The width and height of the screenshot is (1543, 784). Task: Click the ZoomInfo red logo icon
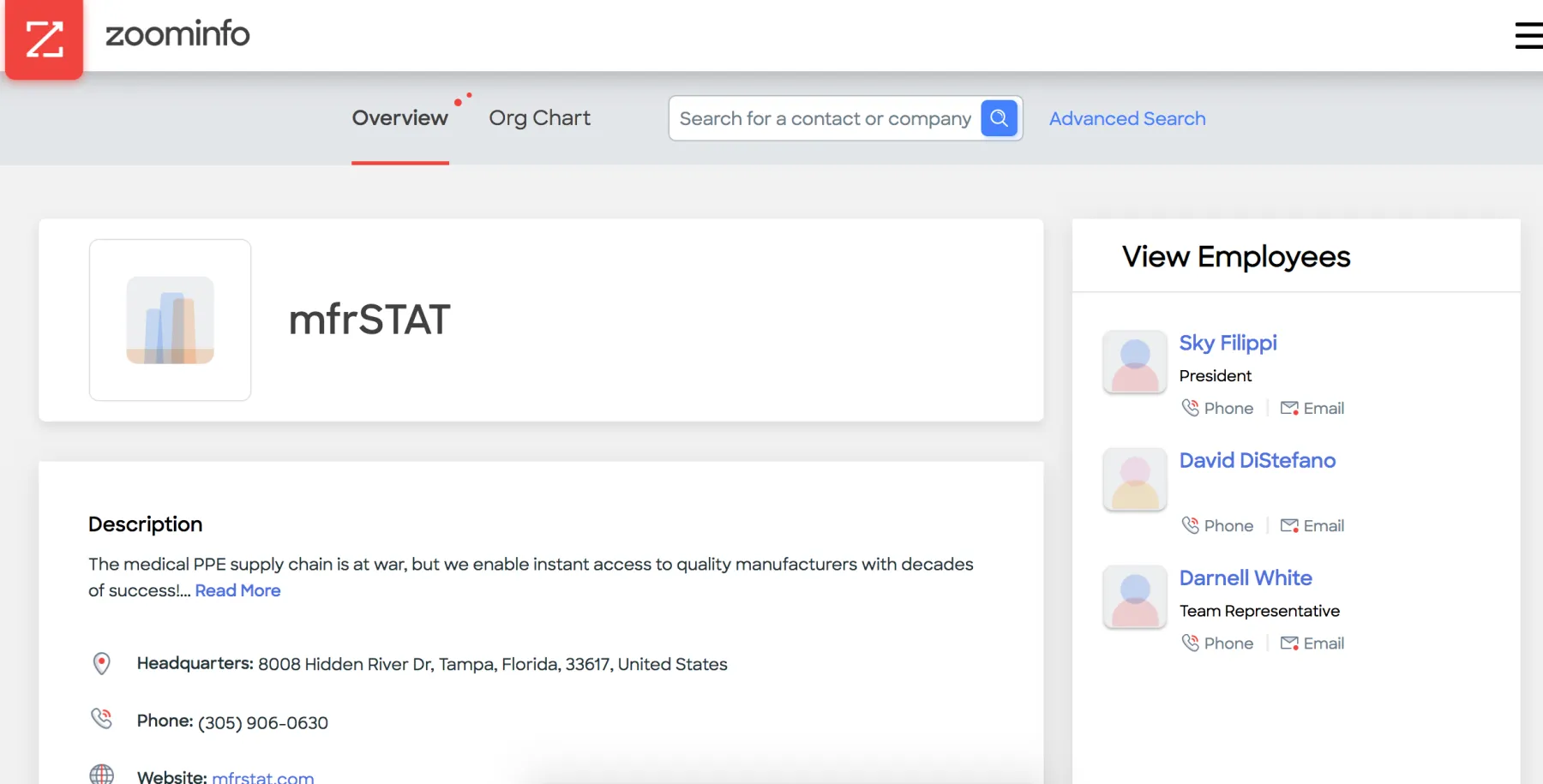pos(45,38)
